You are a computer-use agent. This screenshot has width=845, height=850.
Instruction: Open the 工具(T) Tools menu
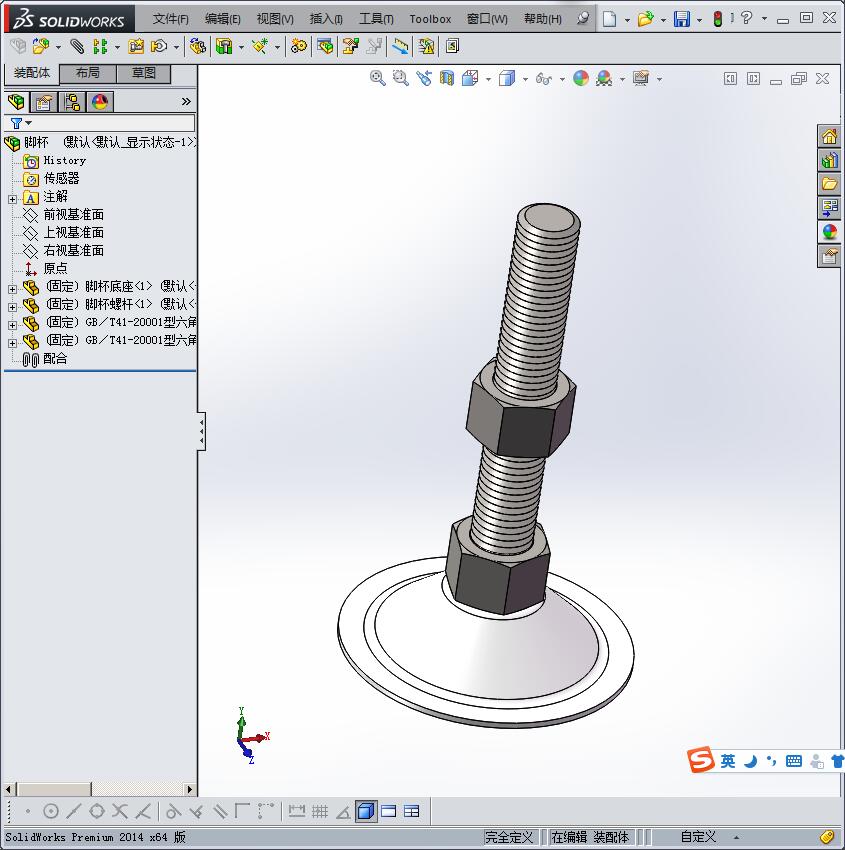(x=376, y=19)
